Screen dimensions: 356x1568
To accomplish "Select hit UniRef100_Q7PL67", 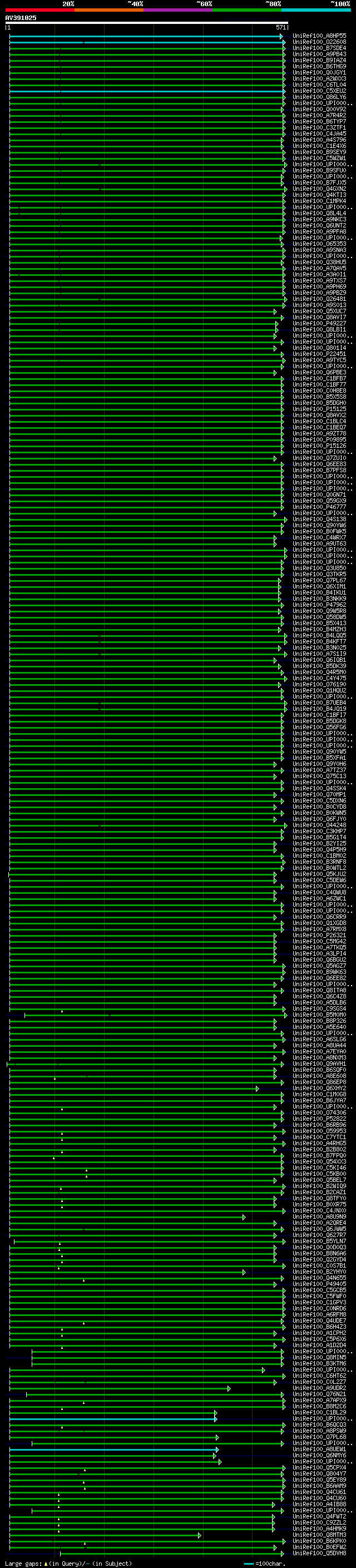I will pos(319,580).
